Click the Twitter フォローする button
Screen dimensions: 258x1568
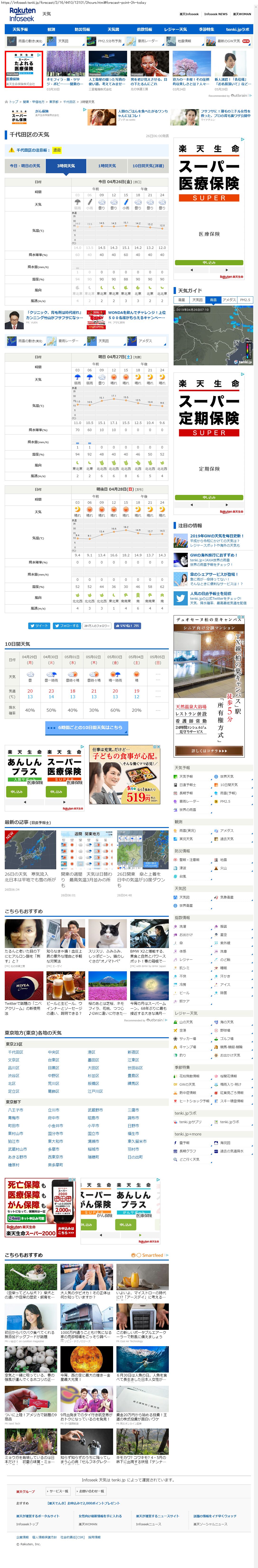coord(66,625)
